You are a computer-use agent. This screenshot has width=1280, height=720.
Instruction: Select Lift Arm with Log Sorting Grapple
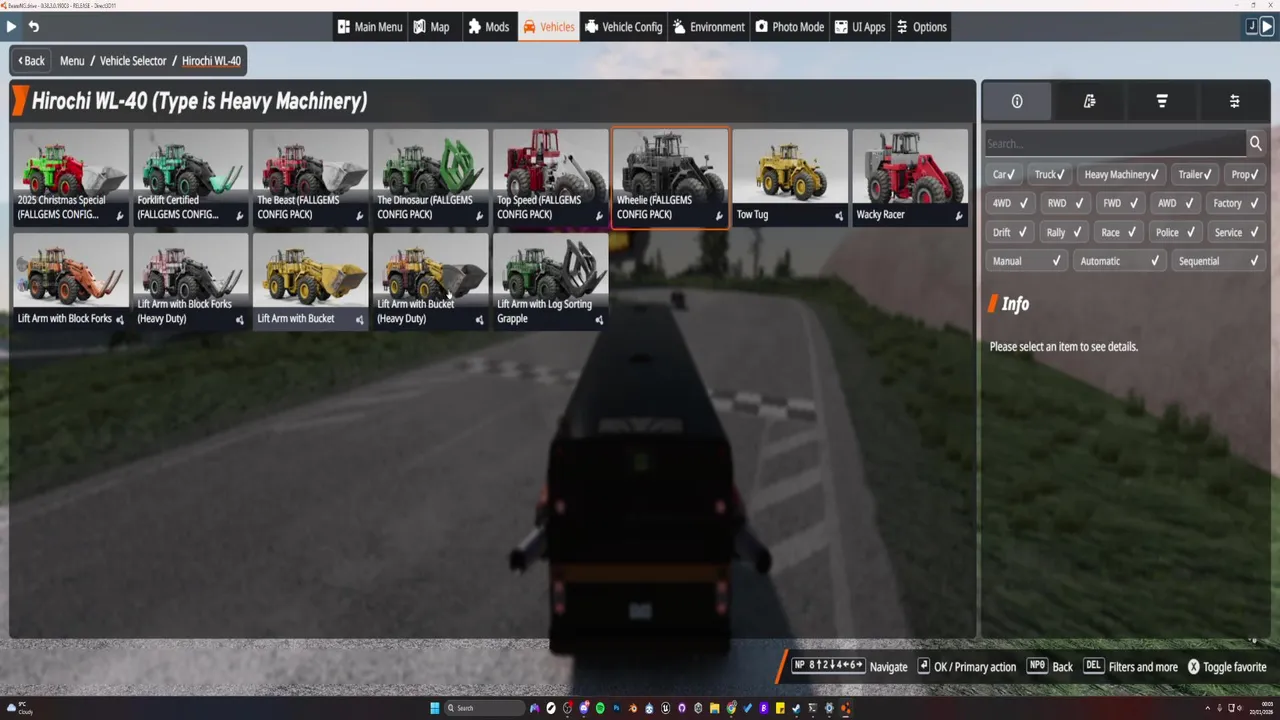pyautogui.click(x=551, y=281)
